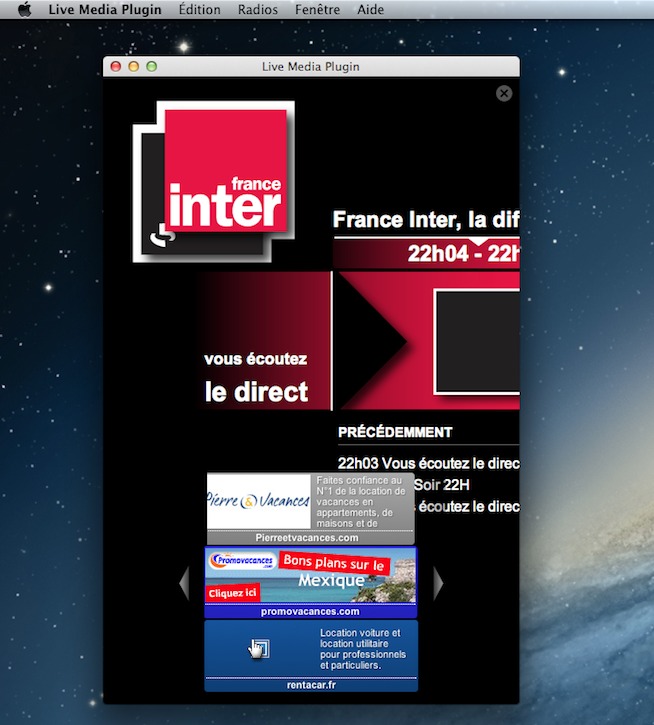Click the Pierre & Vacances logo image
This screenshot has height=725, width=654.
pos(259,502)
